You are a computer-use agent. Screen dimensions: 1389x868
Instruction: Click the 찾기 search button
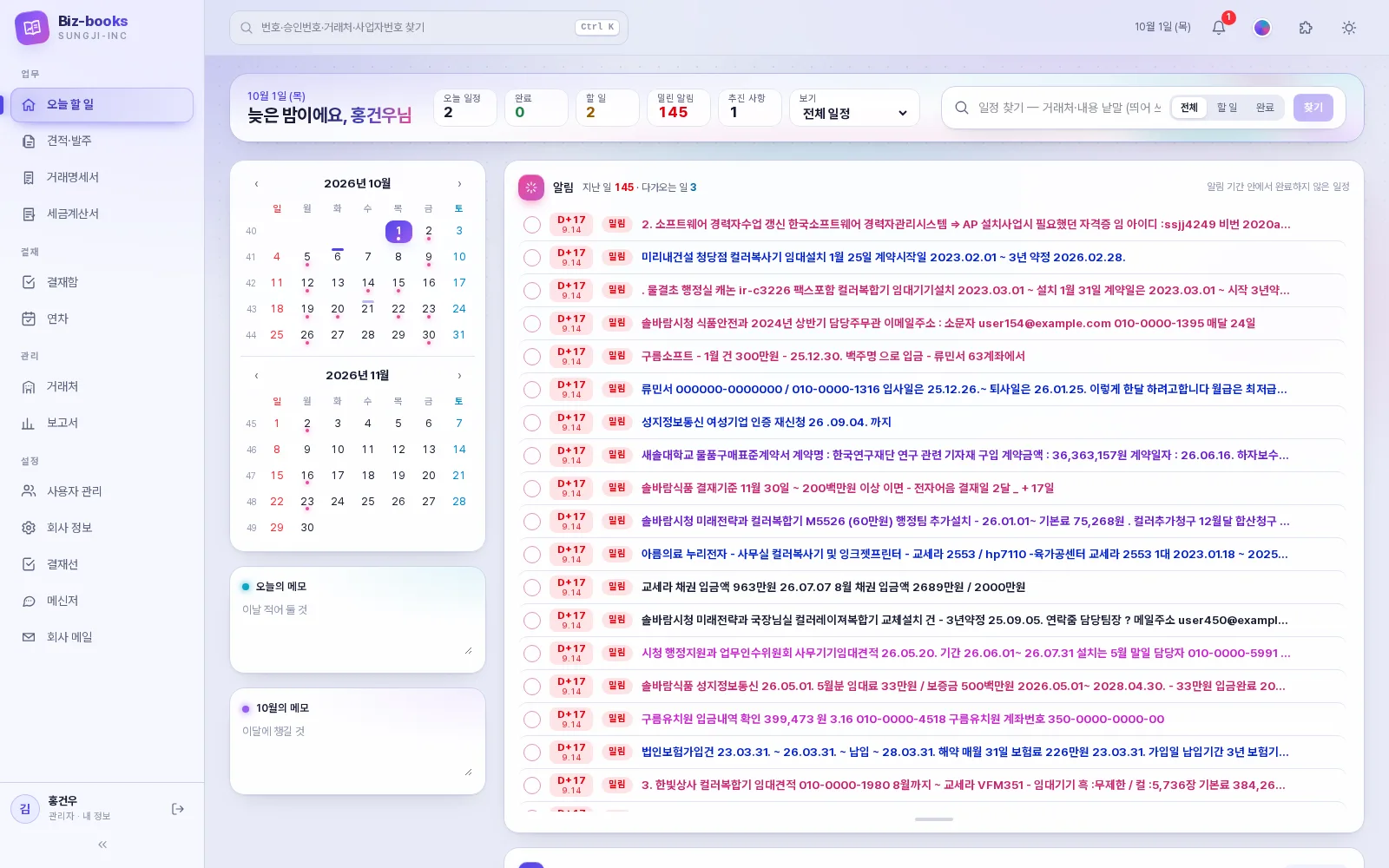click(1313, 108)
